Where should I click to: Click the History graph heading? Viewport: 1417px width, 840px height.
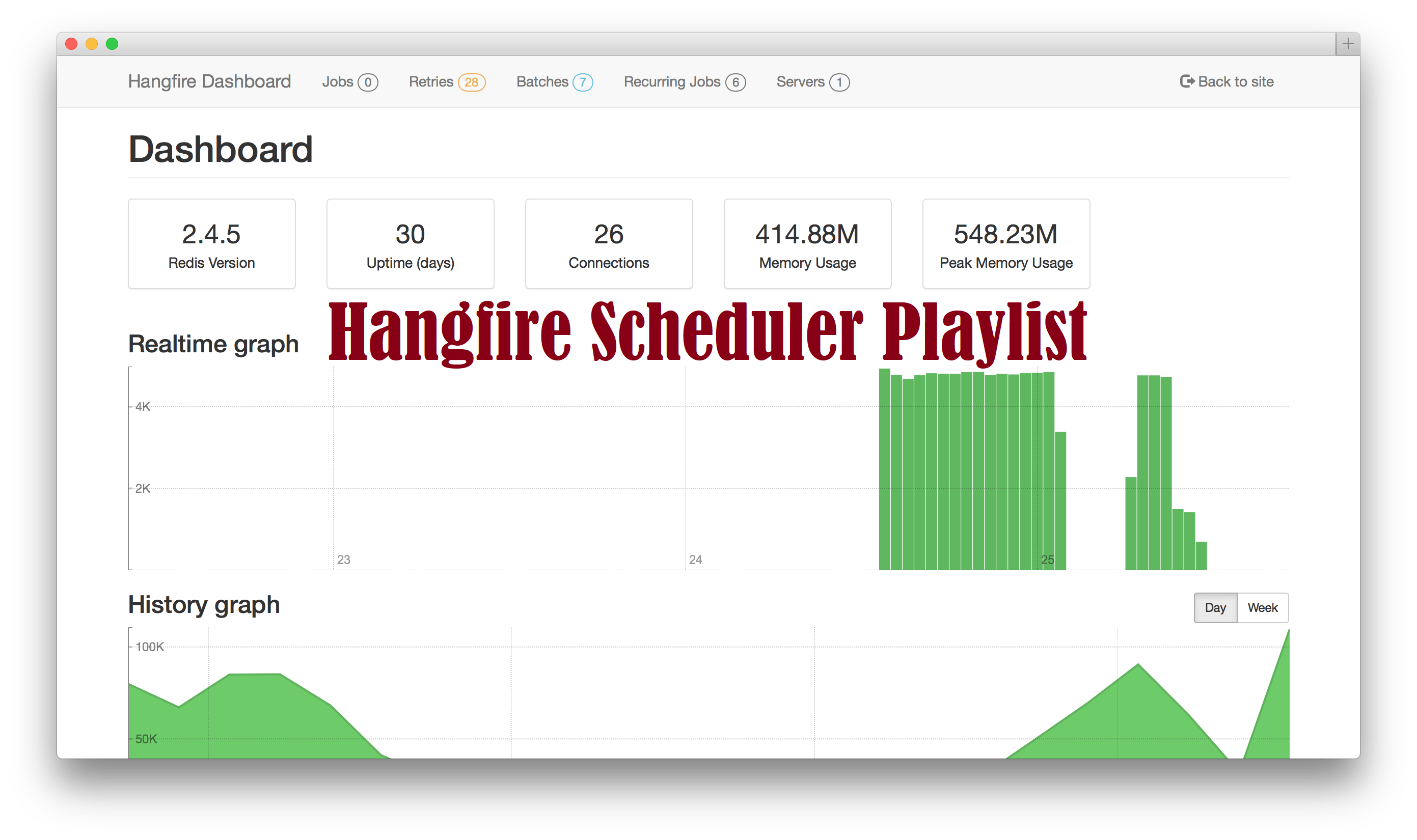pos(204,604)
